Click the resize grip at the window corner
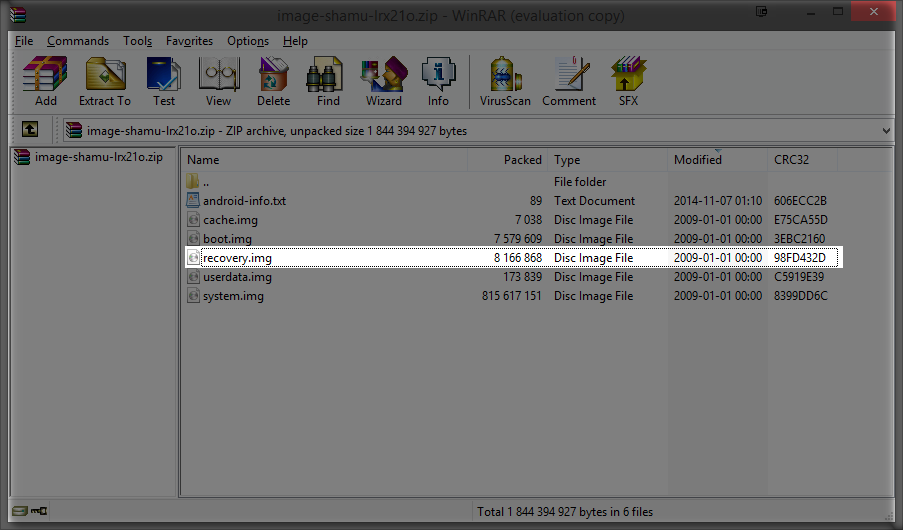Screen dimensions: 903x530 point(889,516)
